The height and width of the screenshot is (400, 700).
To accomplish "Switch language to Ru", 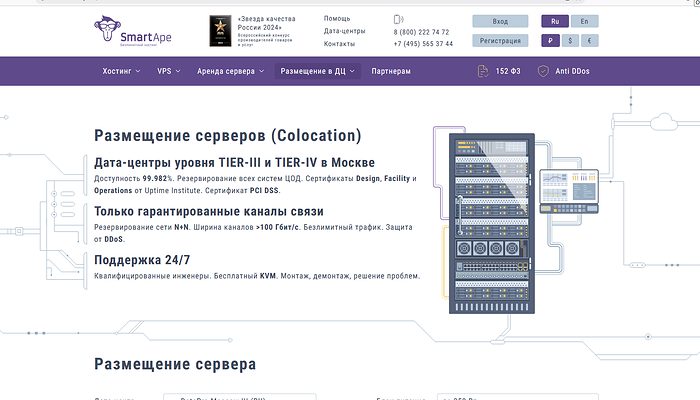I will coord(555,21).
